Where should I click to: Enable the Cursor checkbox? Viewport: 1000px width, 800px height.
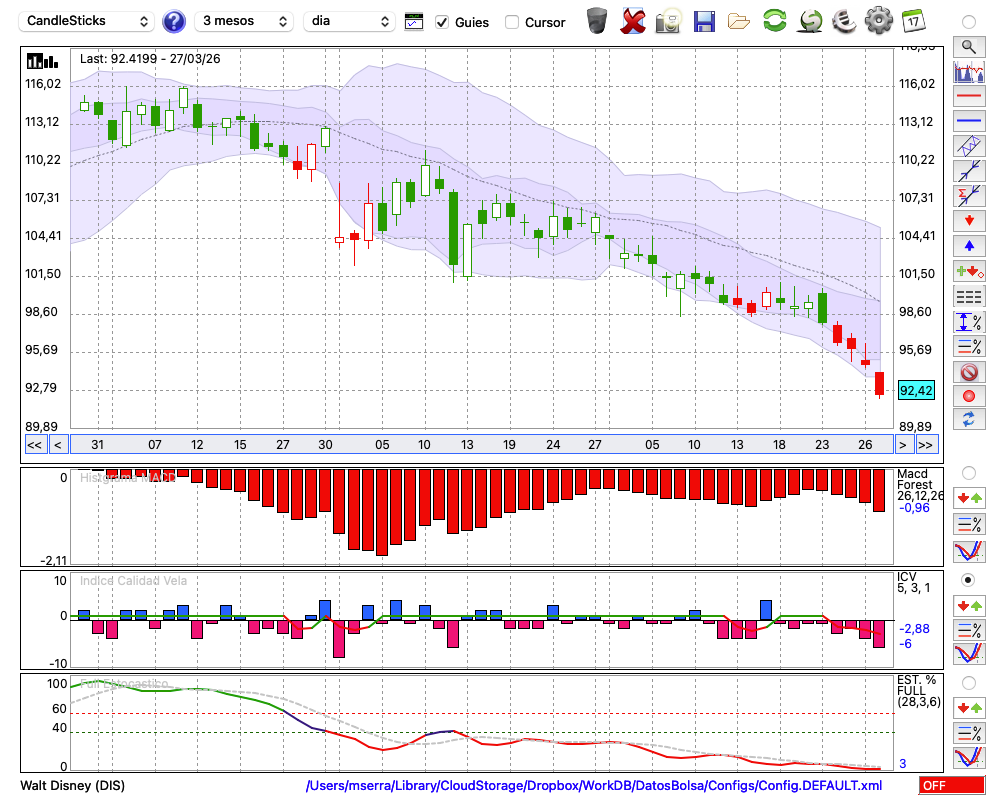[x=512, y=22]
